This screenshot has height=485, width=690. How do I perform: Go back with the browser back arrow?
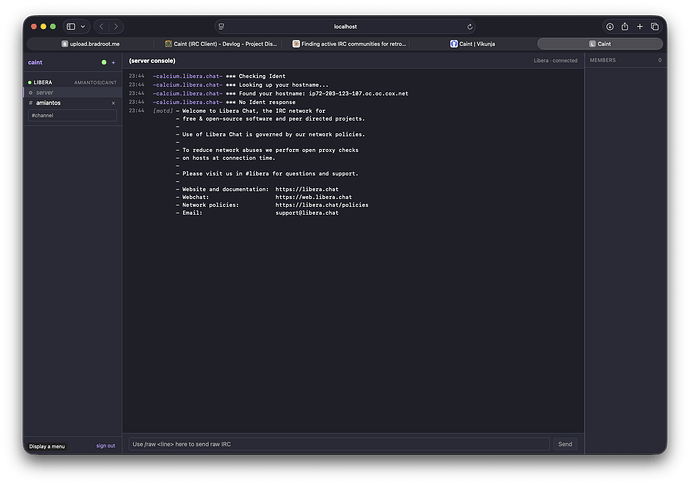point(102,27)
